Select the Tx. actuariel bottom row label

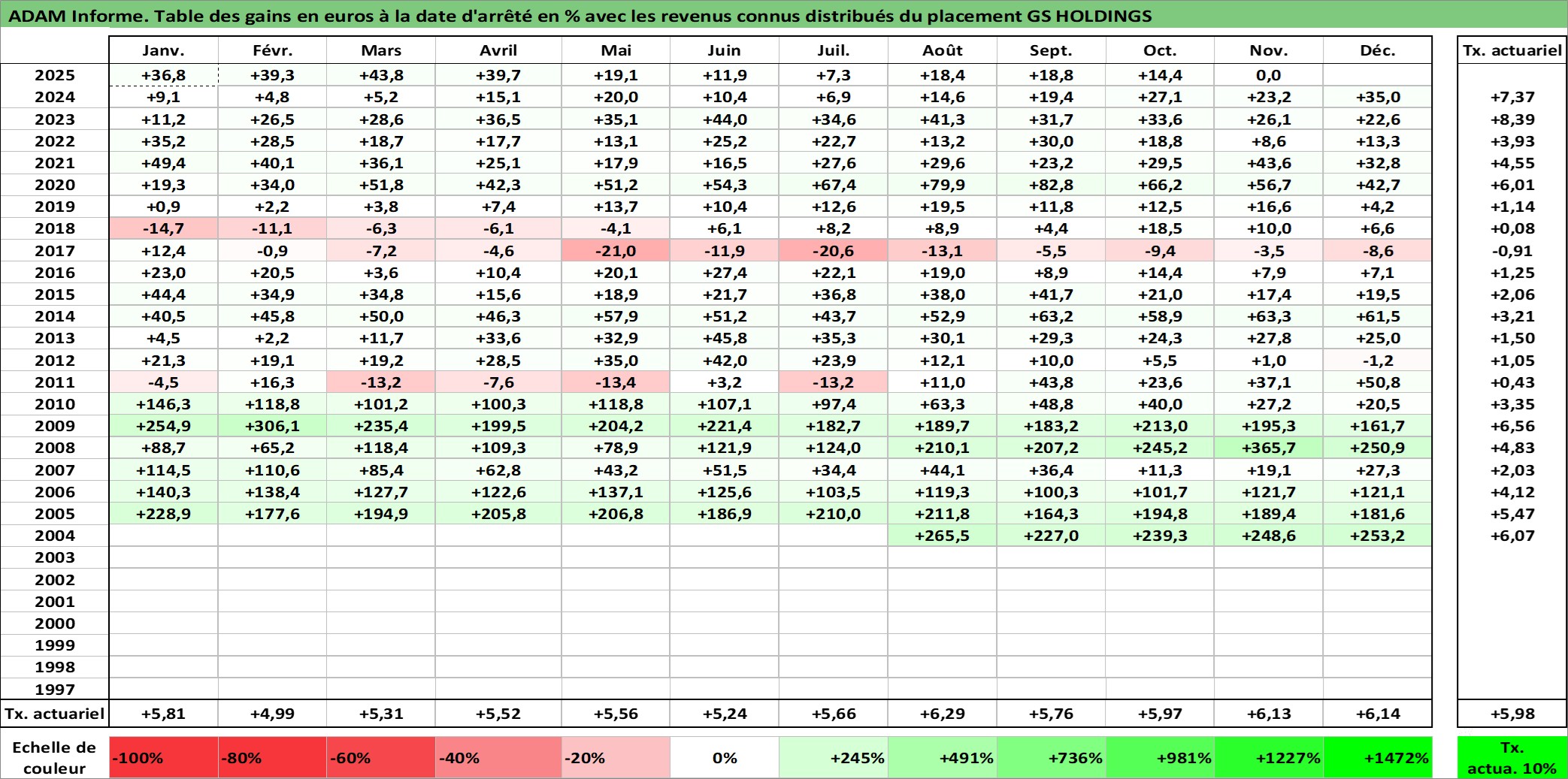(55, 714)
